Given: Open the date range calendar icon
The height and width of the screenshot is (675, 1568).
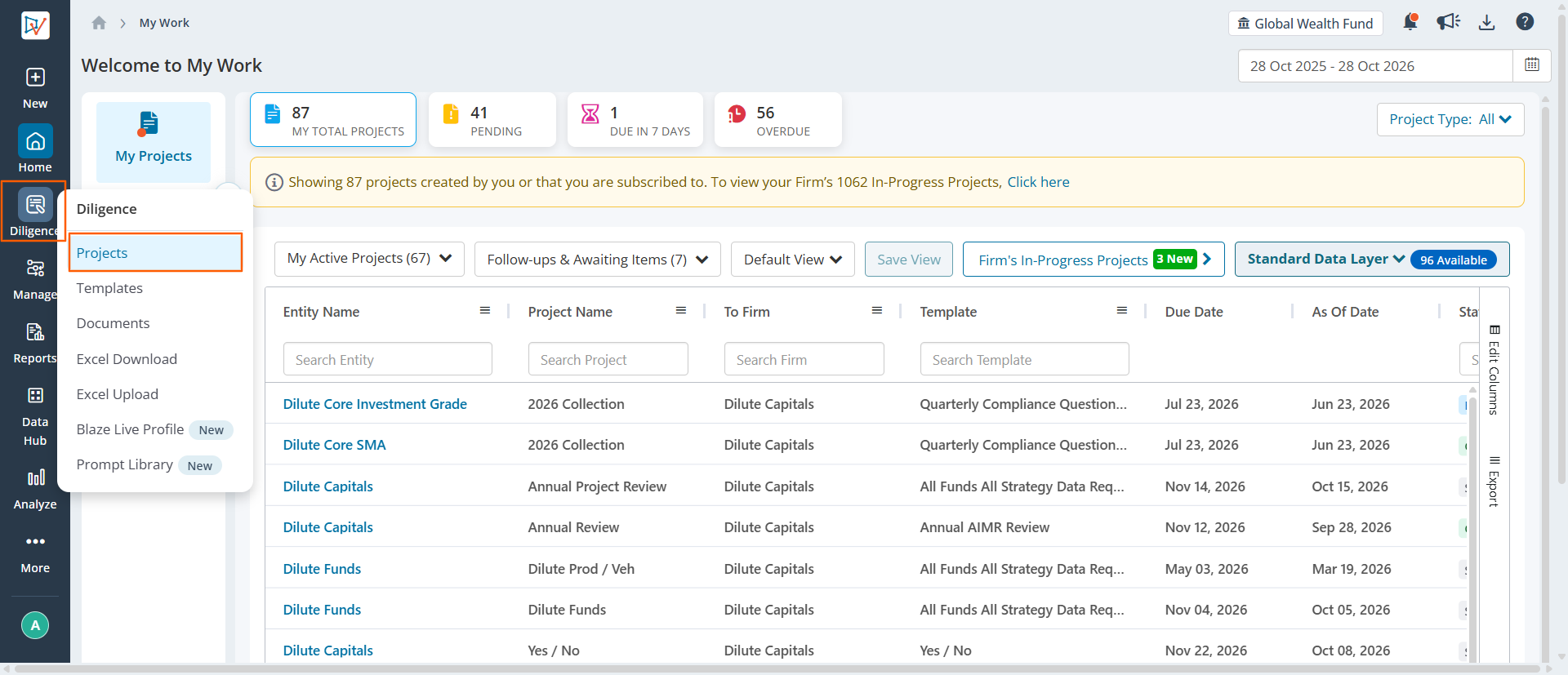Looking at the screenshot, I should pyautogui.click(x=1532, y=65).
